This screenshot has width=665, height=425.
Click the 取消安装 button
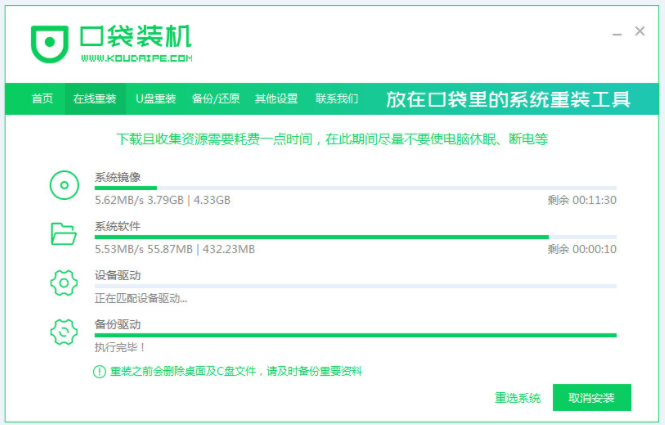(592, 398)
